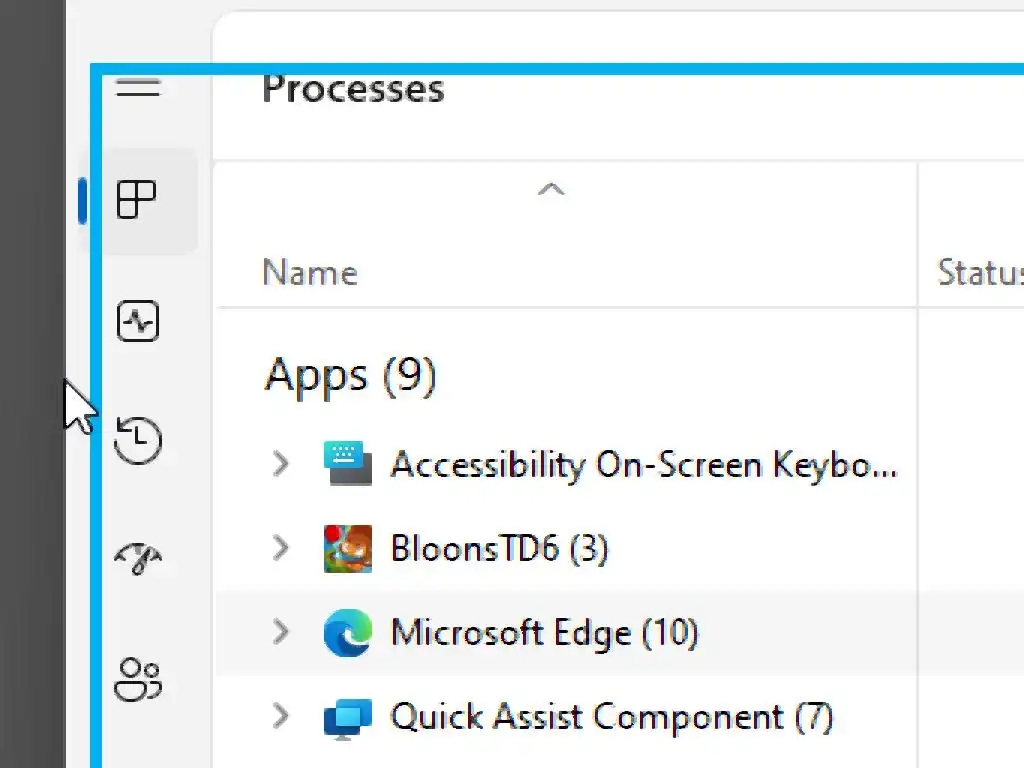1024x768 pixels.
Task: Click the Microsoft Edge logo icon
Action: 348,633
